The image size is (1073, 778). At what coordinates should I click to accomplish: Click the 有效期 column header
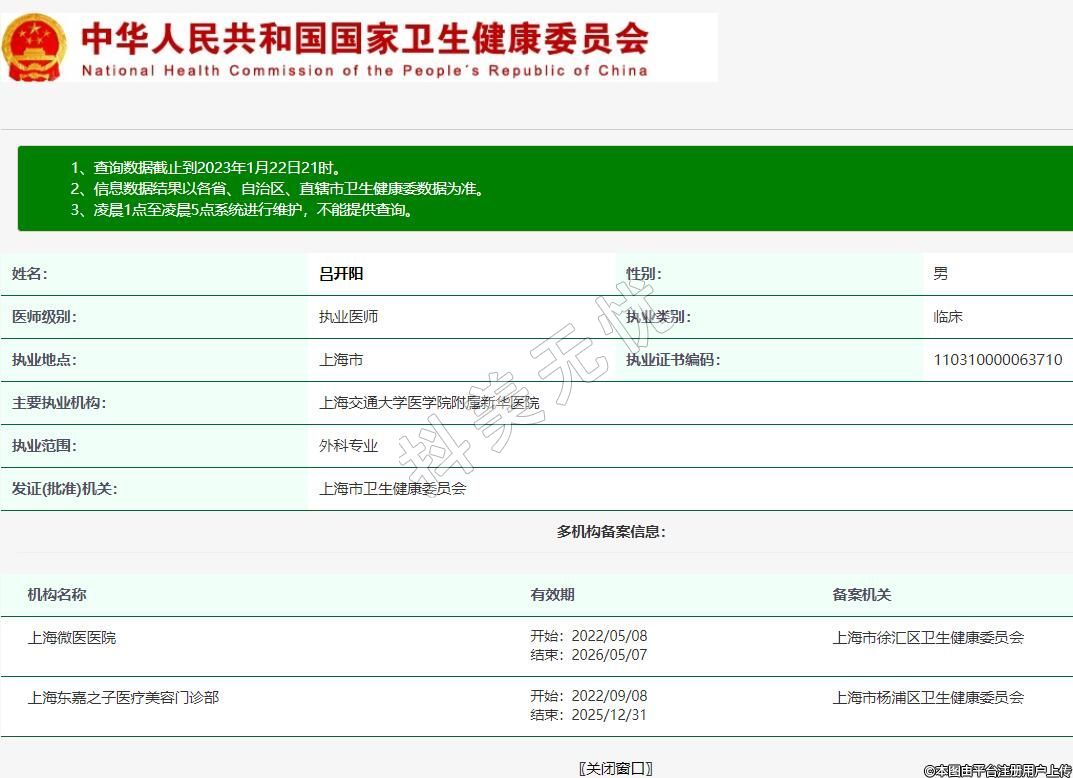coord(552,595)
